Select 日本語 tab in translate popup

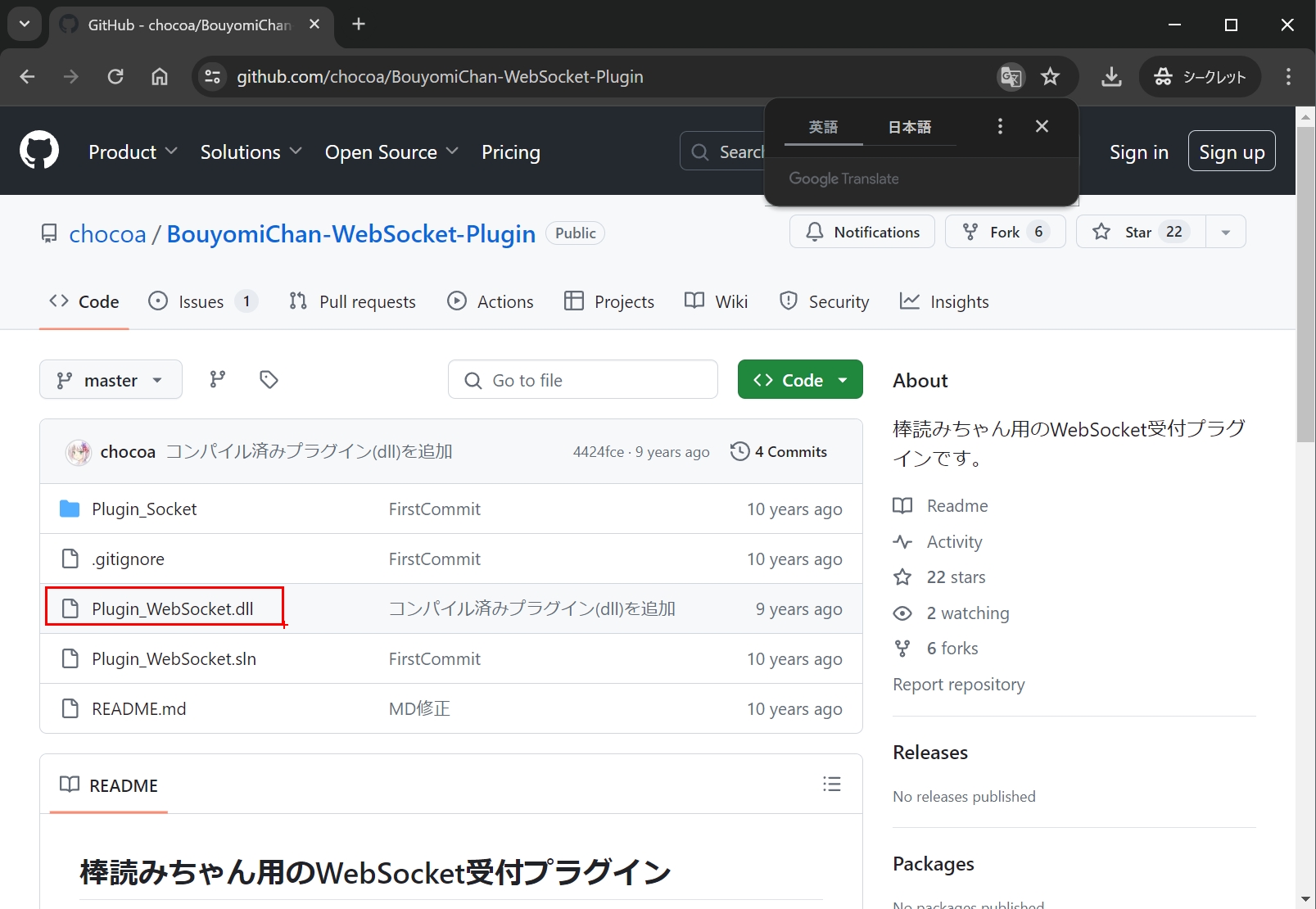910,127
